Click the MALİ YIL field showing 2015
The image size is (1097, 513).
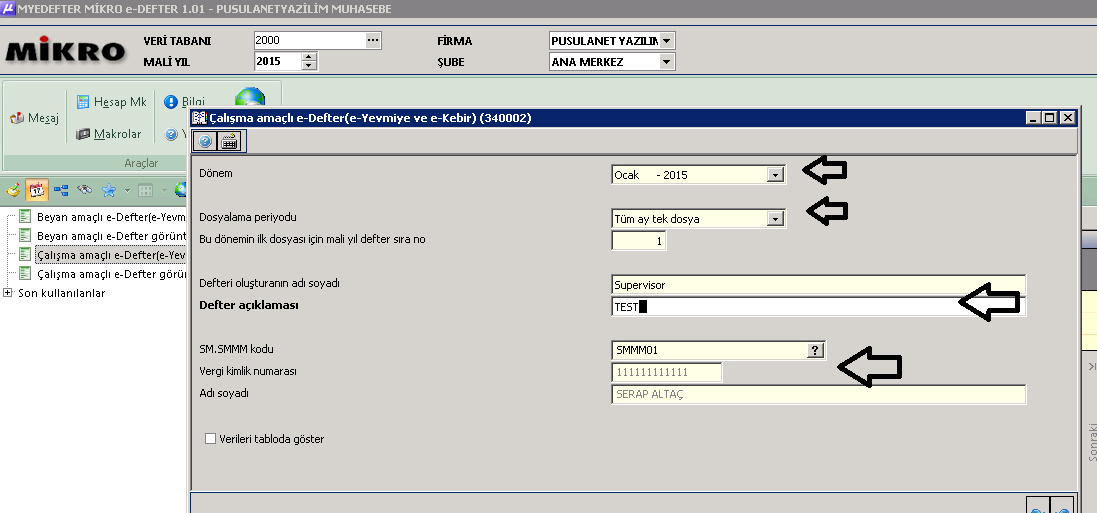click(278, 62)
